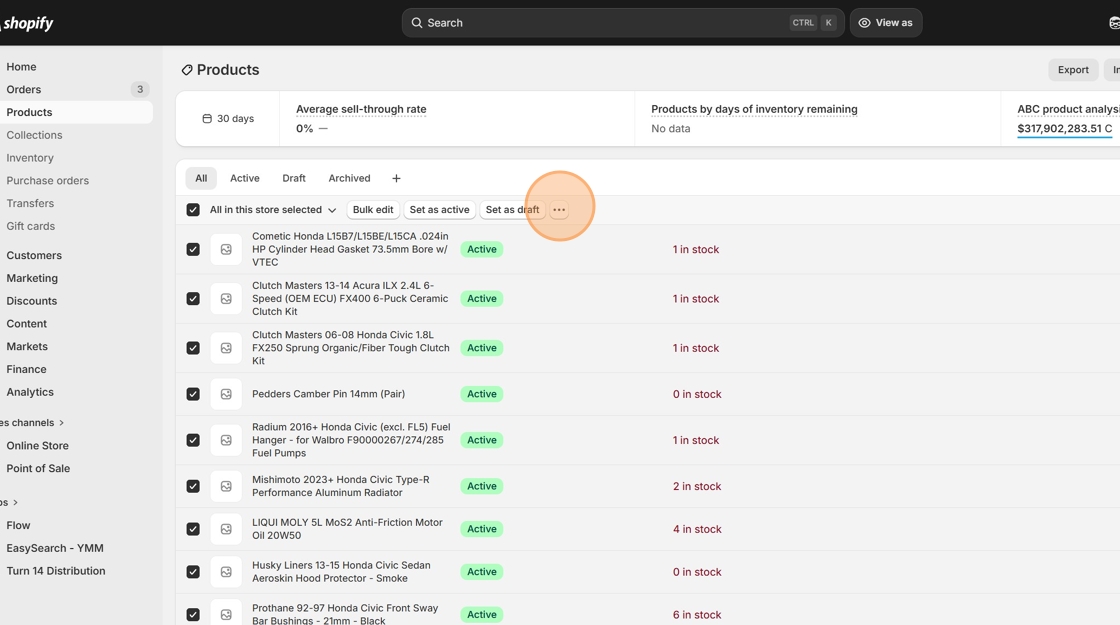Open the All in this store selected dropdown

(273, 210)
